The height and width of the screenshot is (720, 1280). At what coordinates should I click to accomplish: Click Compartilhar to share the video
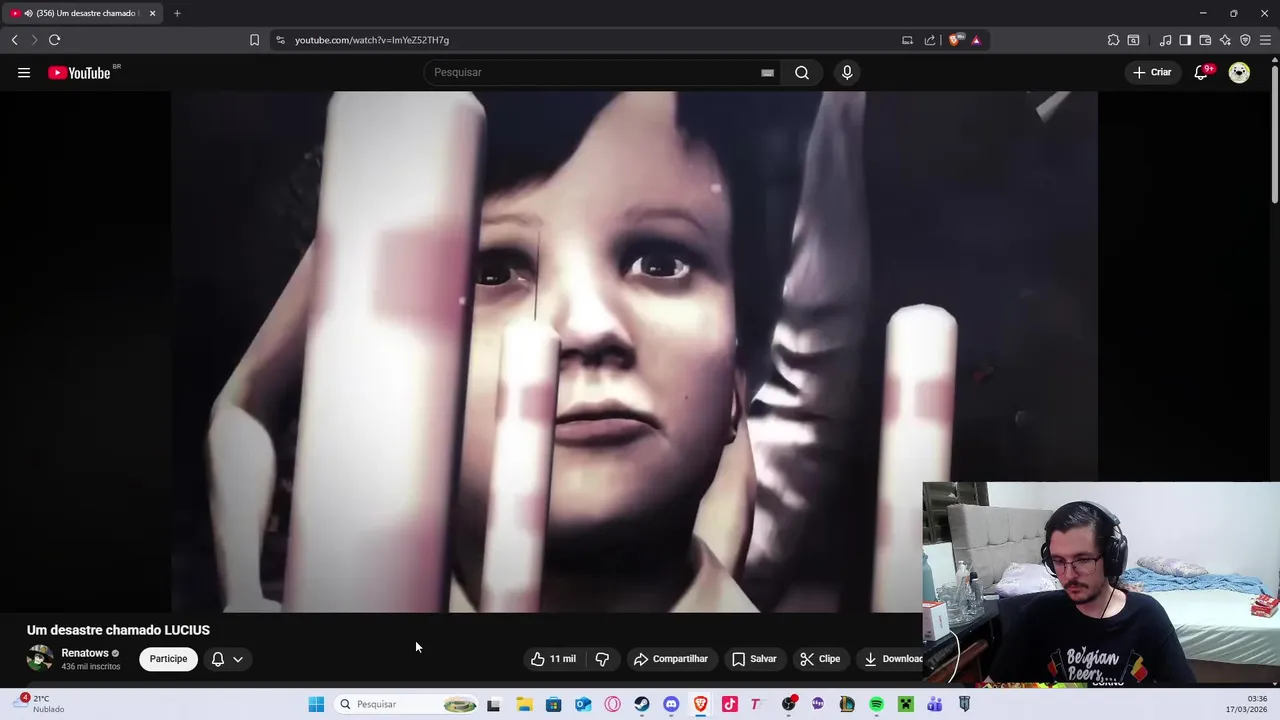670,659
